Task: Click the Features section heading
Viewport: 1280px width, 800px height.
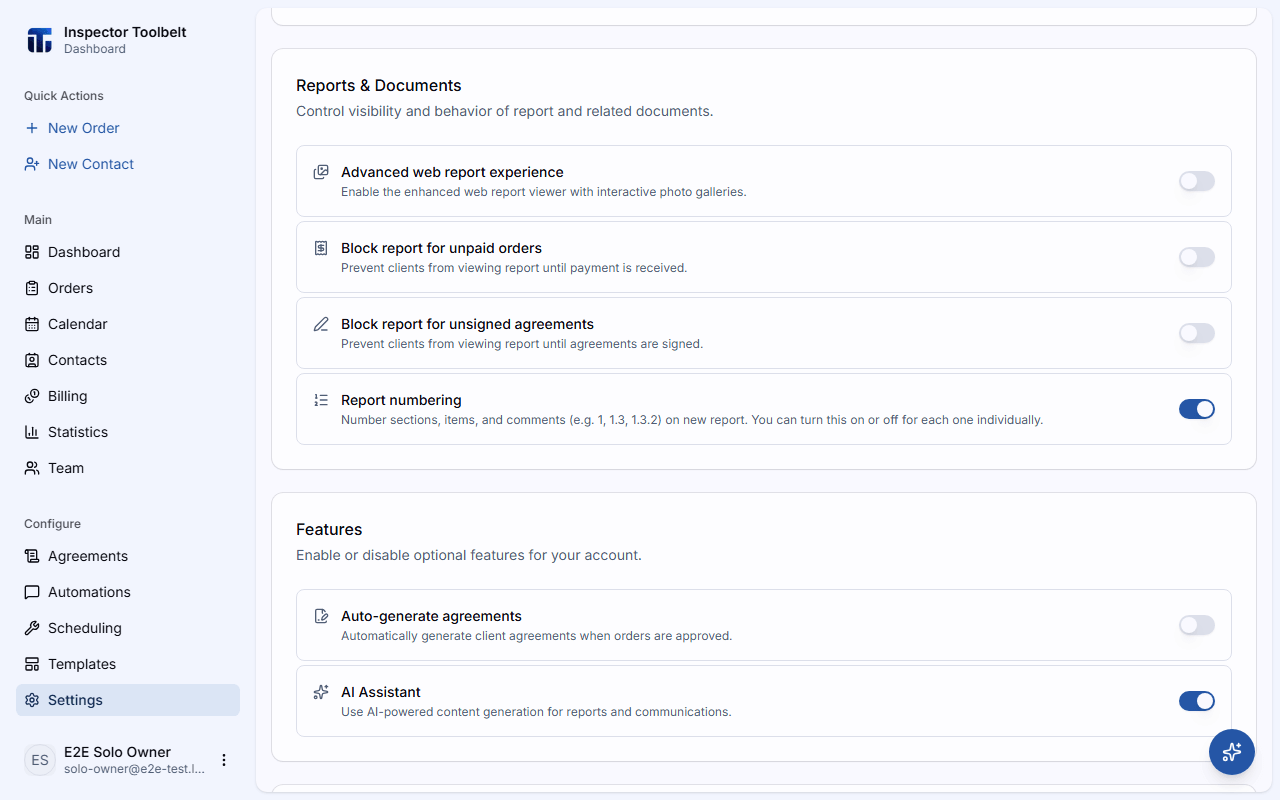Action: 329,529
